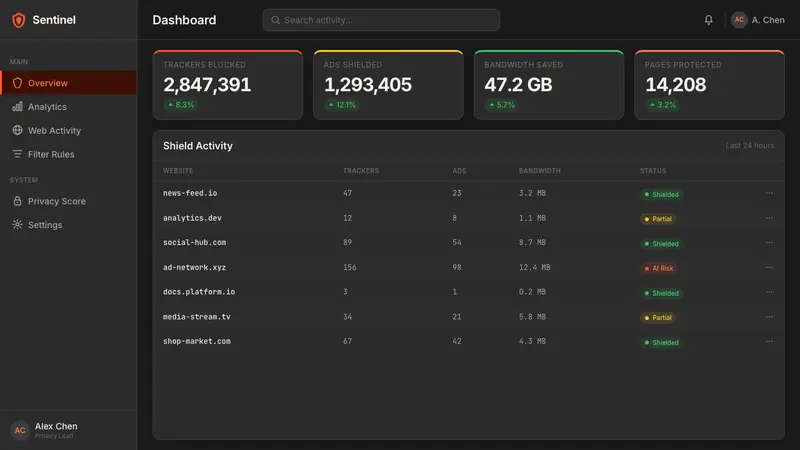Click the Shield Activity heading

(x=197, y=146)
